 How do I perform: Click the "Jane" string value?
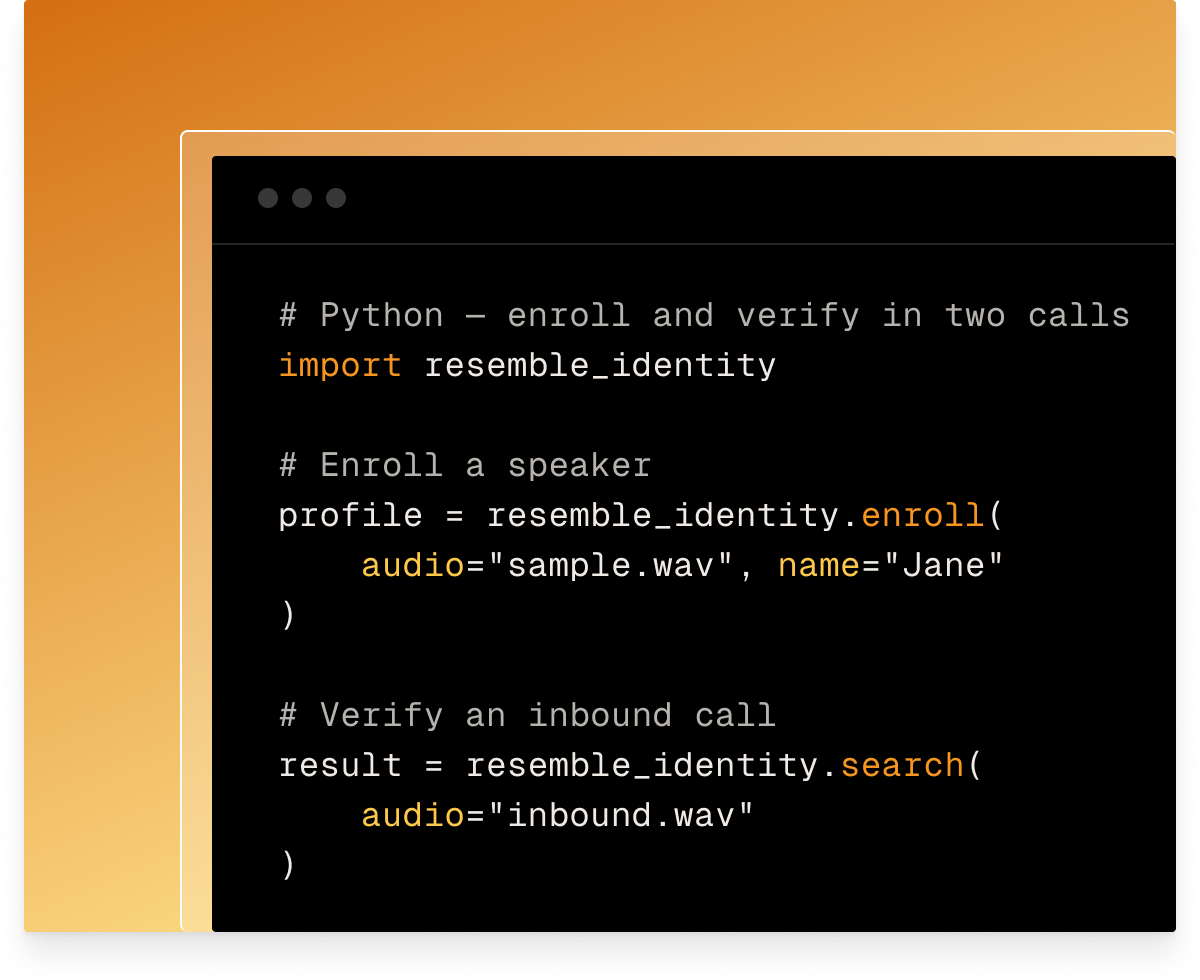(942, 566)
